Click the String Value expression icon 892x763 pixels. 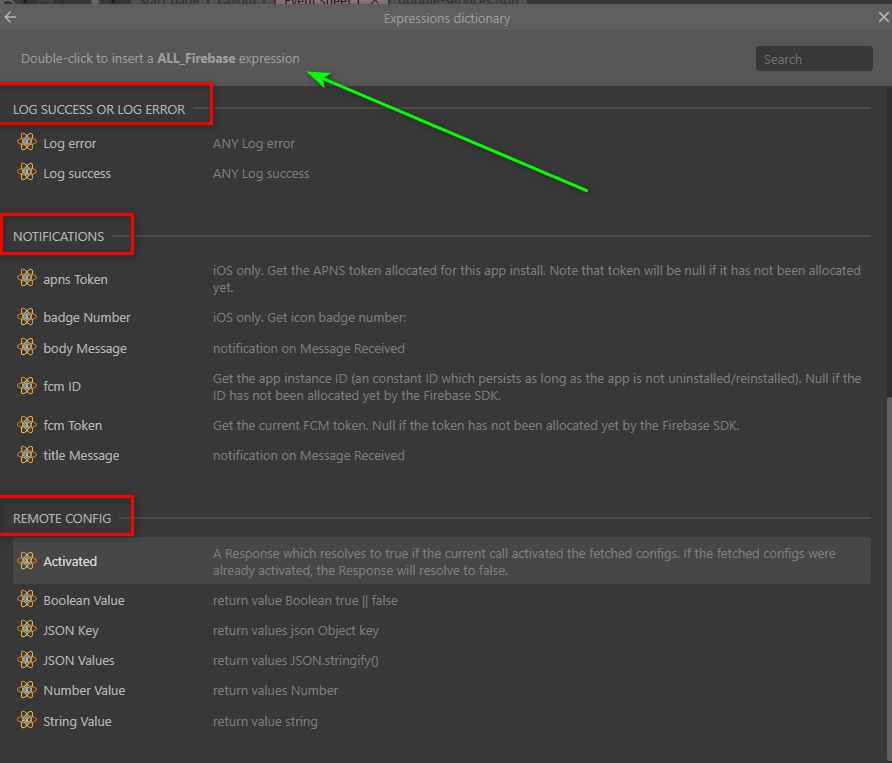click(27, 721)
